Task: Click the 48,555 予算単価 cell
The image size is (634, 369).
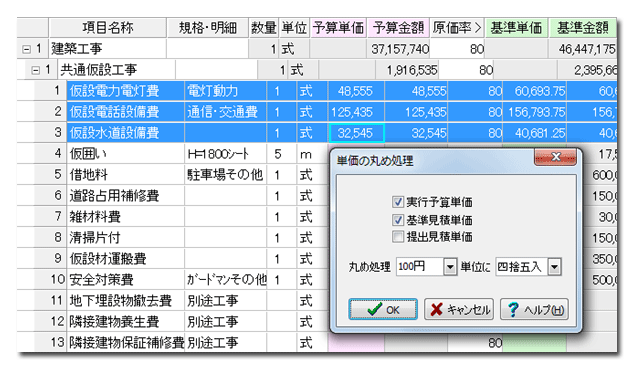Action: 356,91
